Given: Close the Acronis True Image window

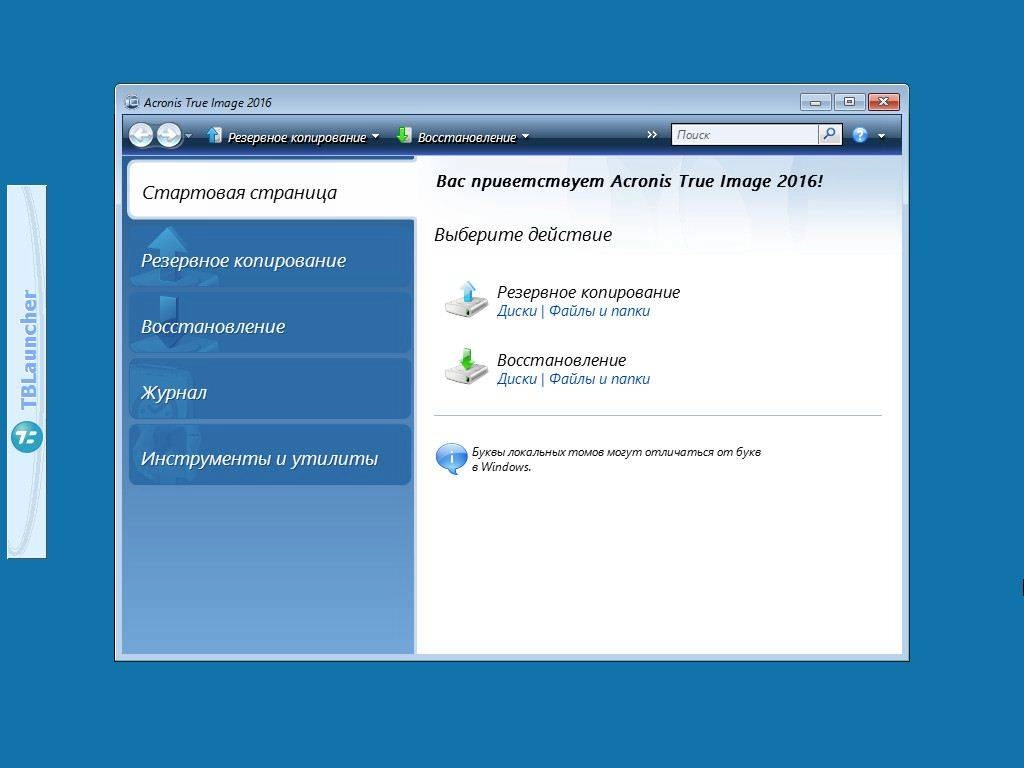Looking at the screenshot, I should 884,102.
